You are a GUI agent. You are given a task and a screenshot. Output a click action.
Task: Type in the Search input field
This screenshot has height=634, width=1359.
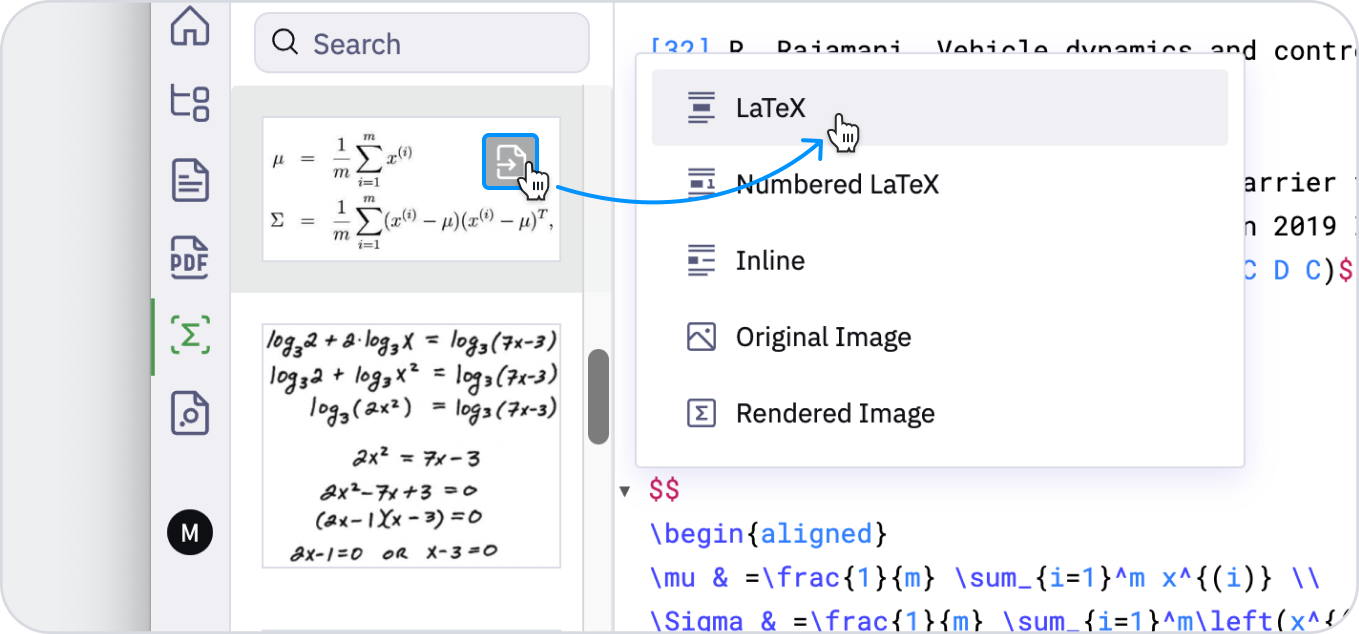click(440, 44)
